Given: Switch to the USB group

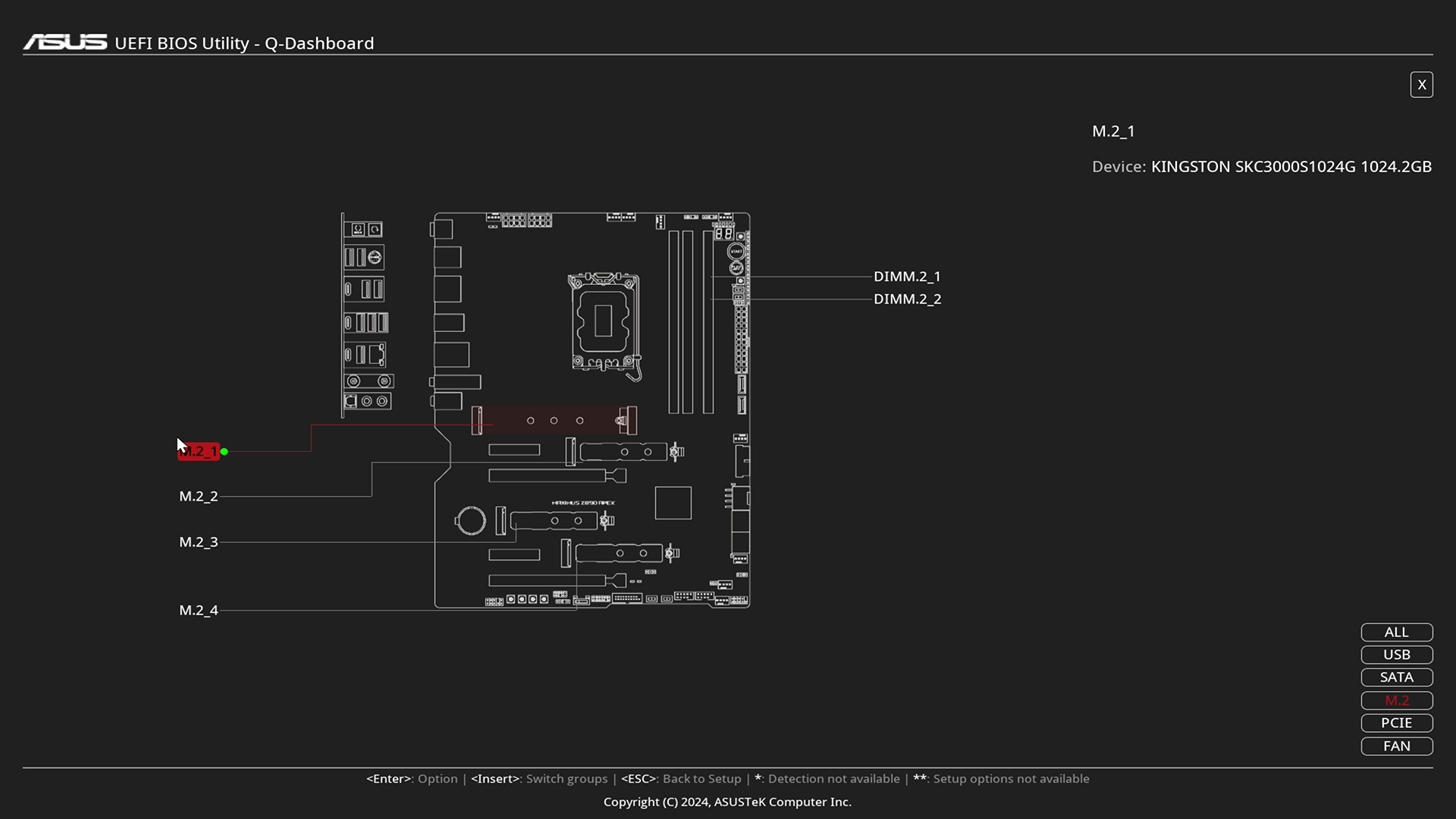Looking at the screenshot, I should tap(1396, 655).
